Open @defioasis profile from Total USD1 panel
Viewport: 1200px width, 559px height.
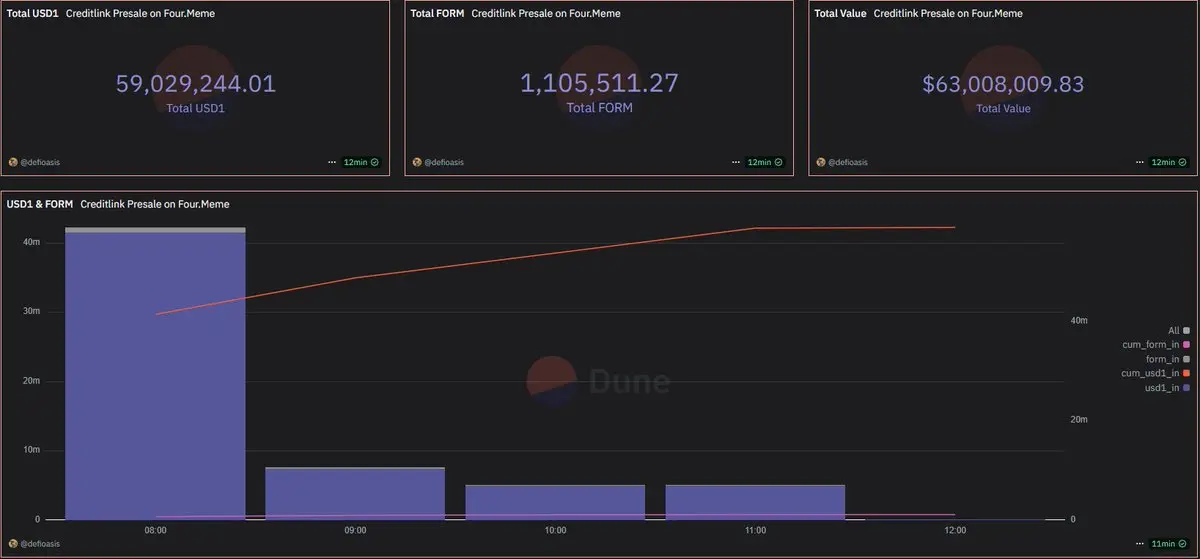point(40,162)
